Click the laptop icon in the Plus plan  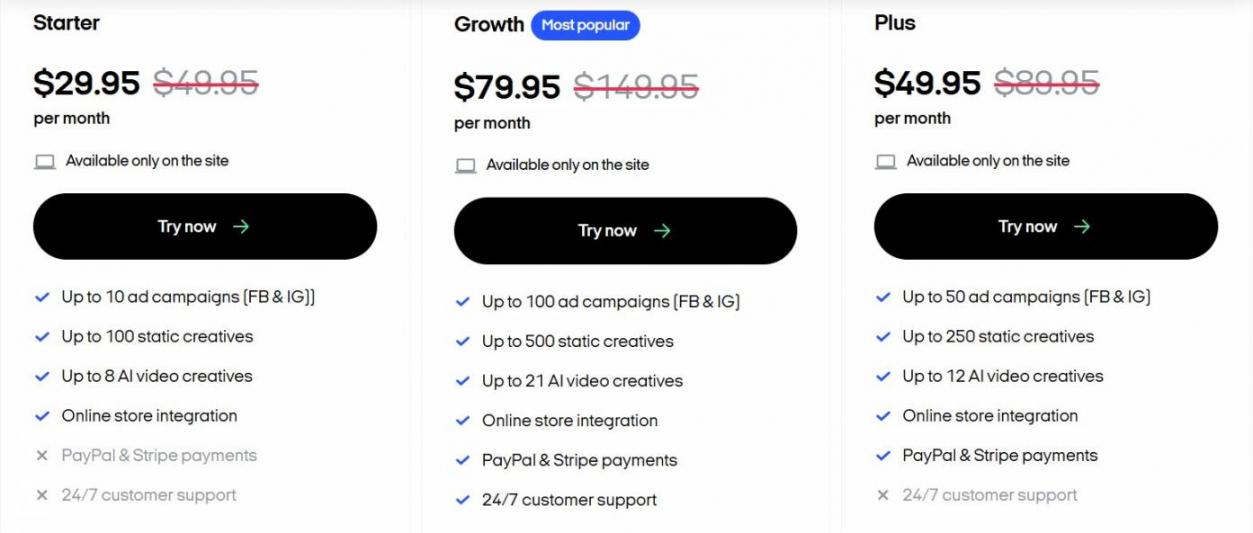pos(885,161)
